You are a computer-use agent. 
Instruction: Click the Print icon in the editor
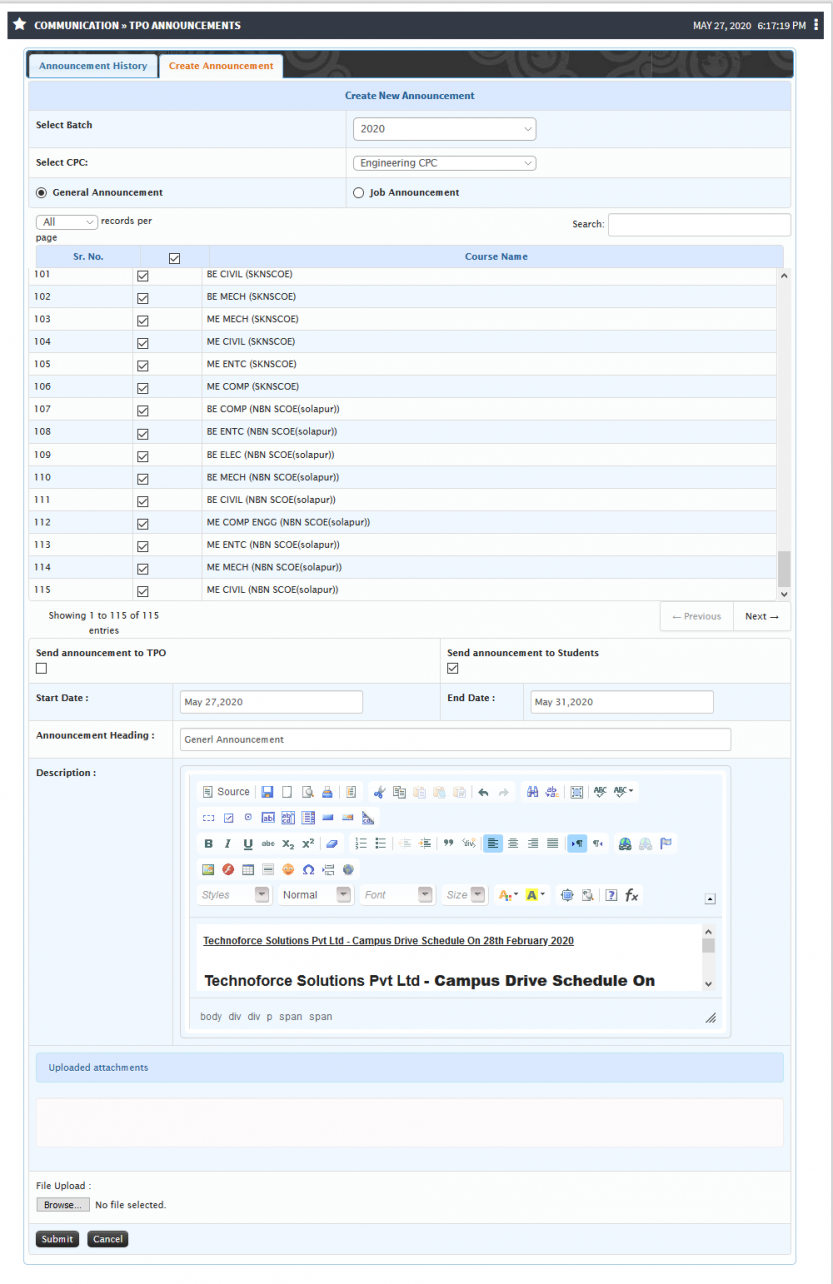(x=327, y=792)
